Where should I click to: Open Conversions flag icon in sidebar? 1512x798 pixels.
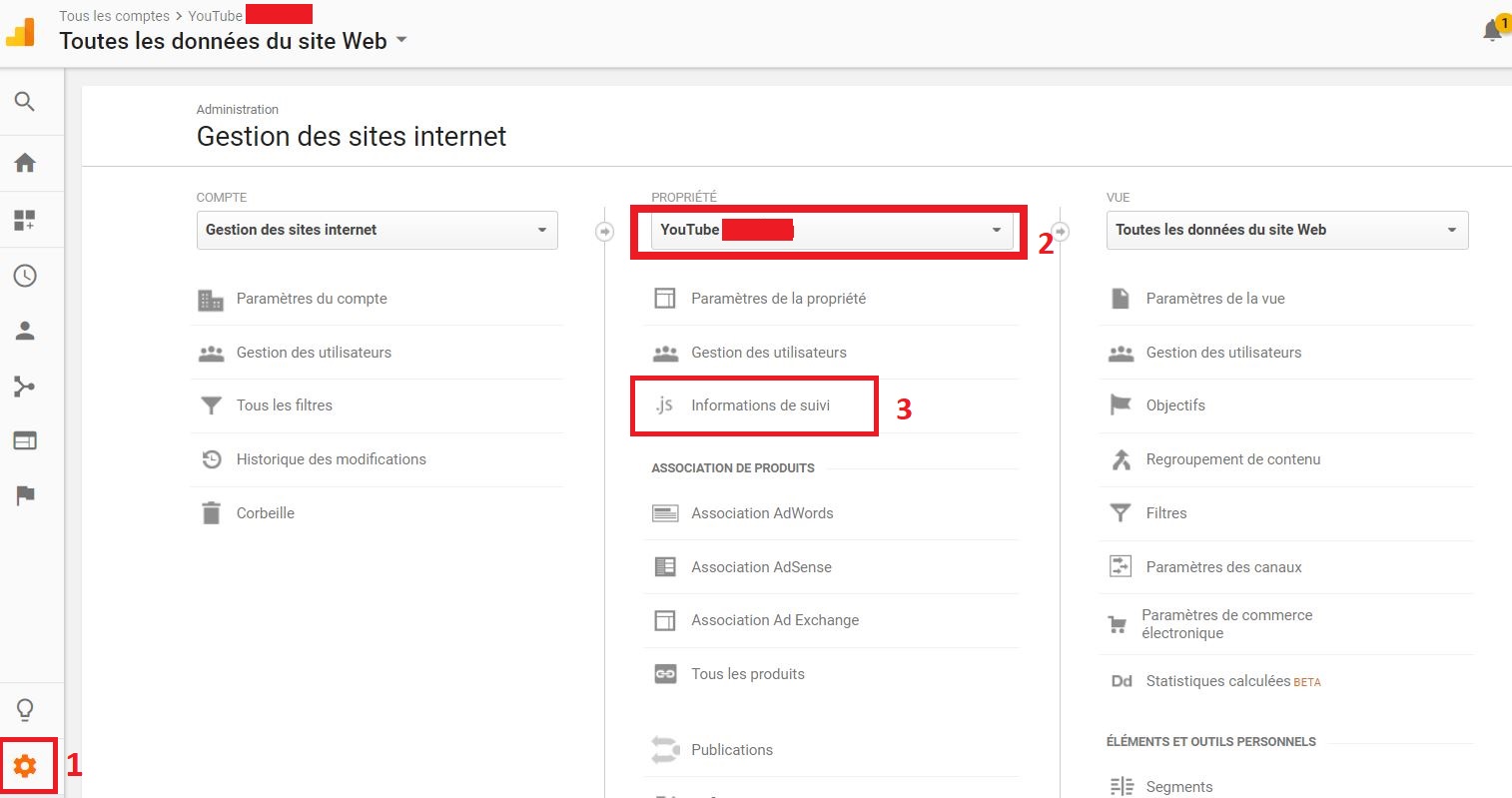click(25, 495)
